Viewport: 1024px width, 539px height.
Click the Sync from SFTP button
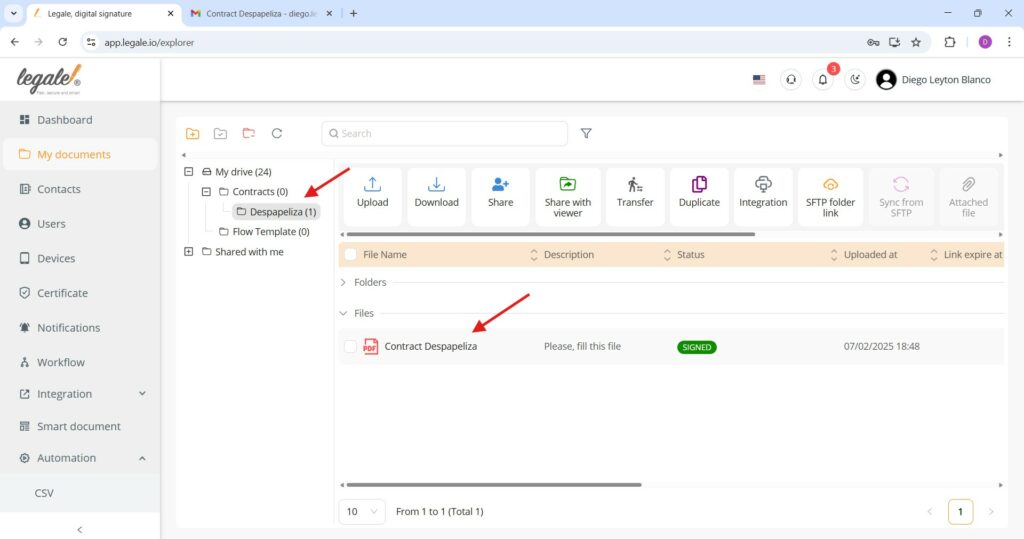point(901,197)
